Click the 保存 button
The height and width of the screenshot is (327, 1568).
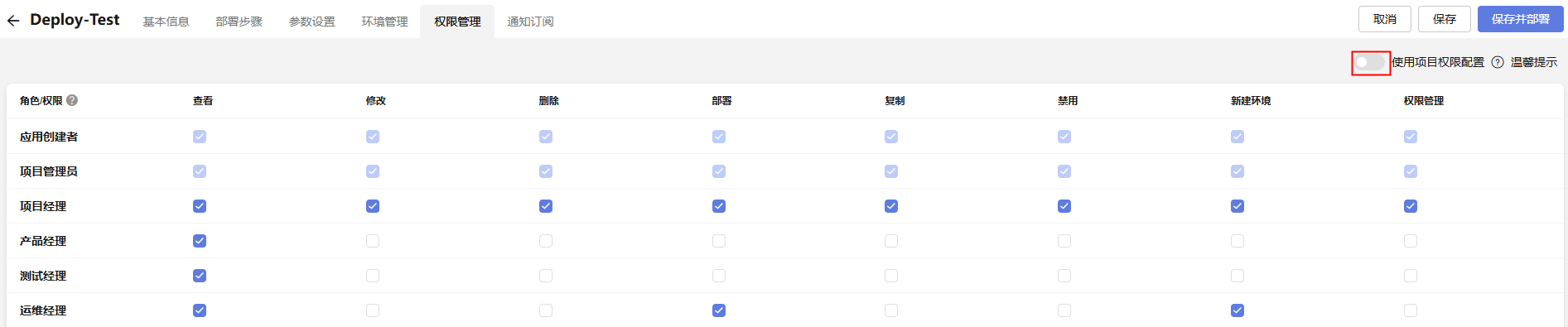click(1445, 19)
